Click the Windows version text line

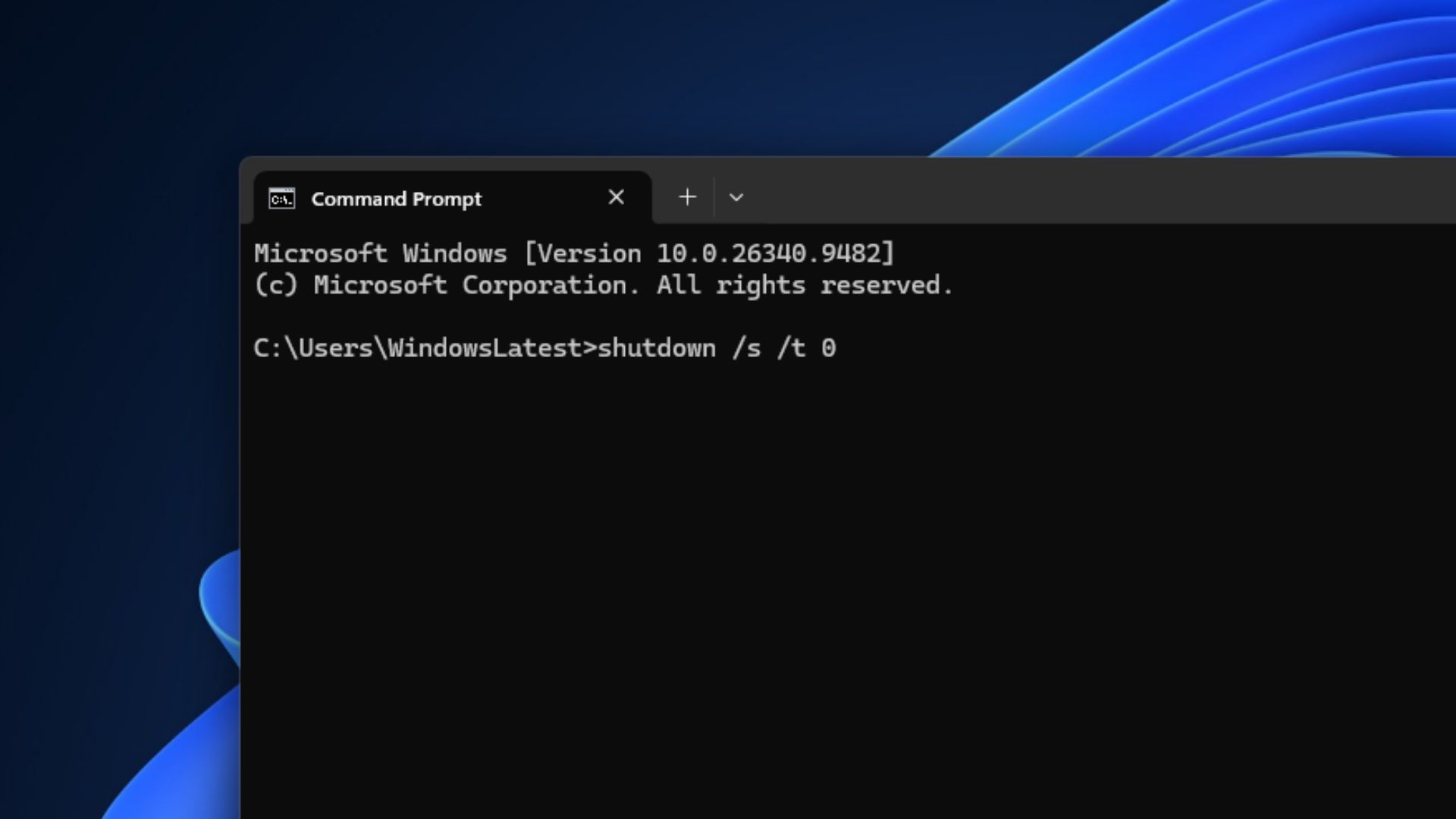(x=574, y=253)
